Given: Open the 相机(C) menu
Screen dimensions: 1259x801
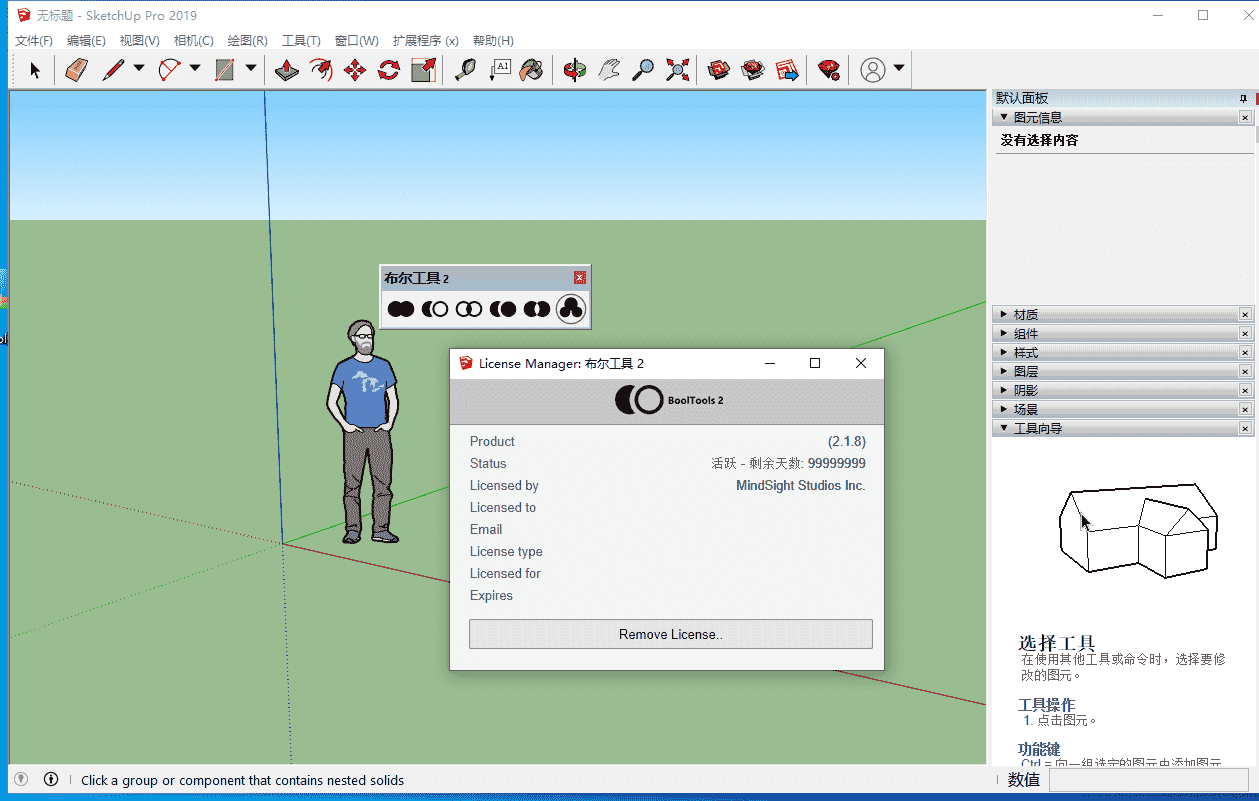Looking at the screenshot, I should click(193, 41).
